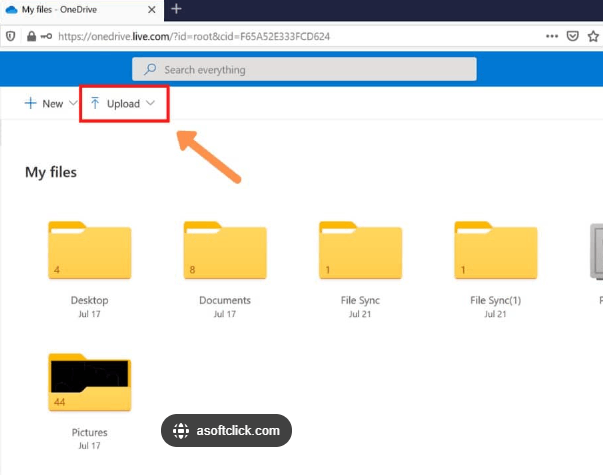
Task: Click the Pictures folder name label
Action: (x=90, y=432)
